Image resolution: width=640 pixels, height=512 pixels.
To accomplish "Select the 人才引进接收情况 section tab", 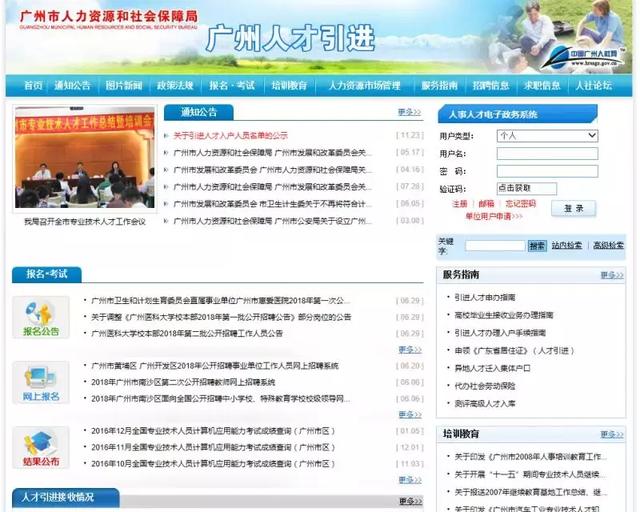I will [65, 497].
